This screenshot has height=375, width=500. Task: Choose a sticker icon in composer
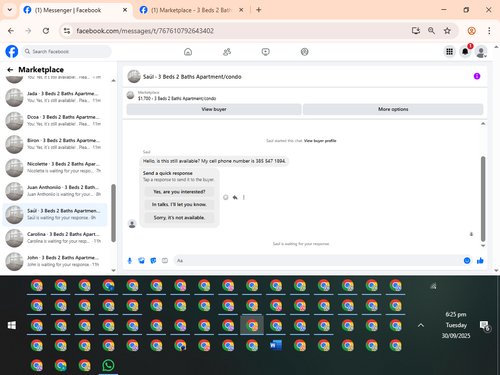click(153, 261)
